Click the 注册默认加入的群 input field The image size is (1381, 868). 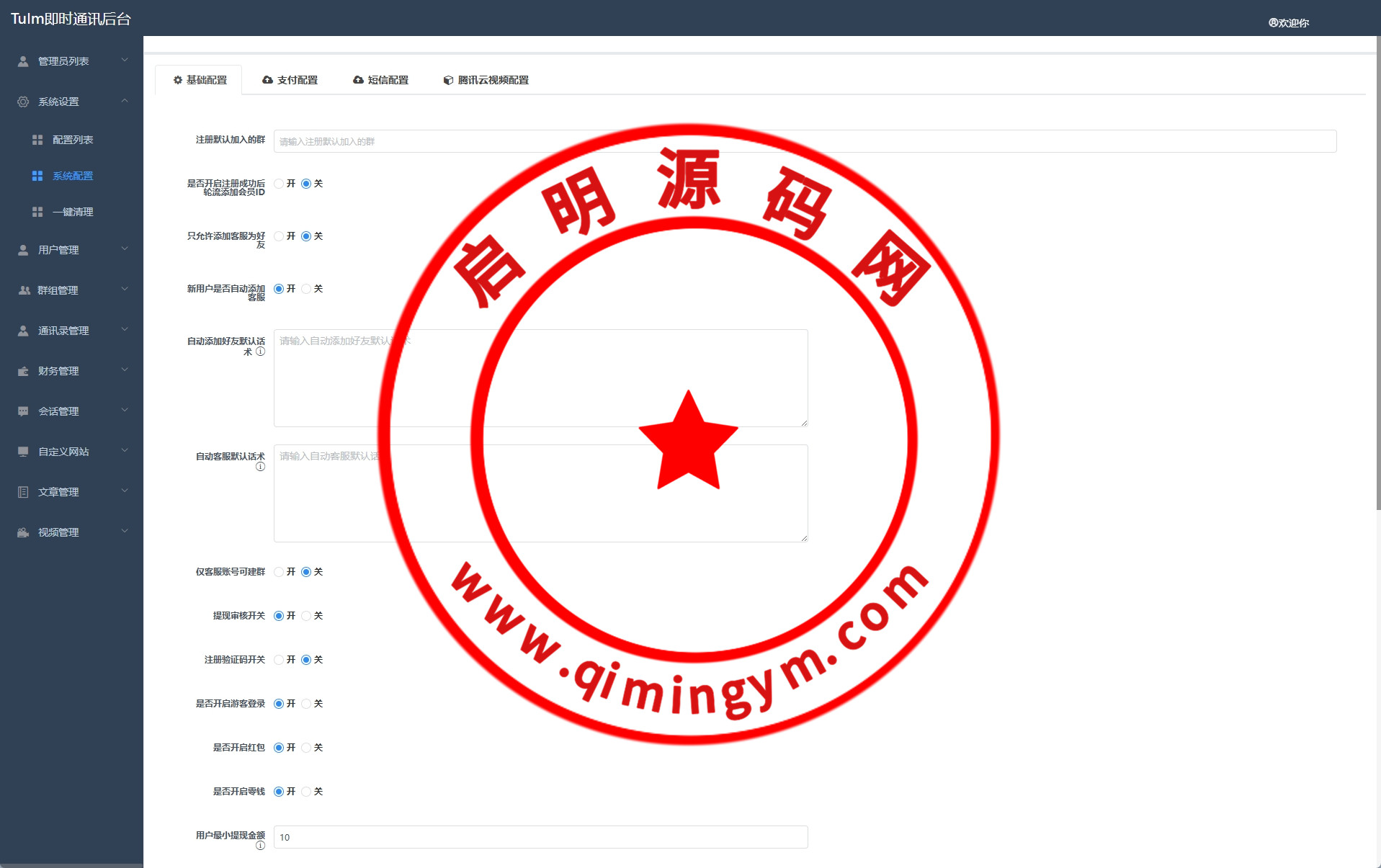tap(805, 141)
